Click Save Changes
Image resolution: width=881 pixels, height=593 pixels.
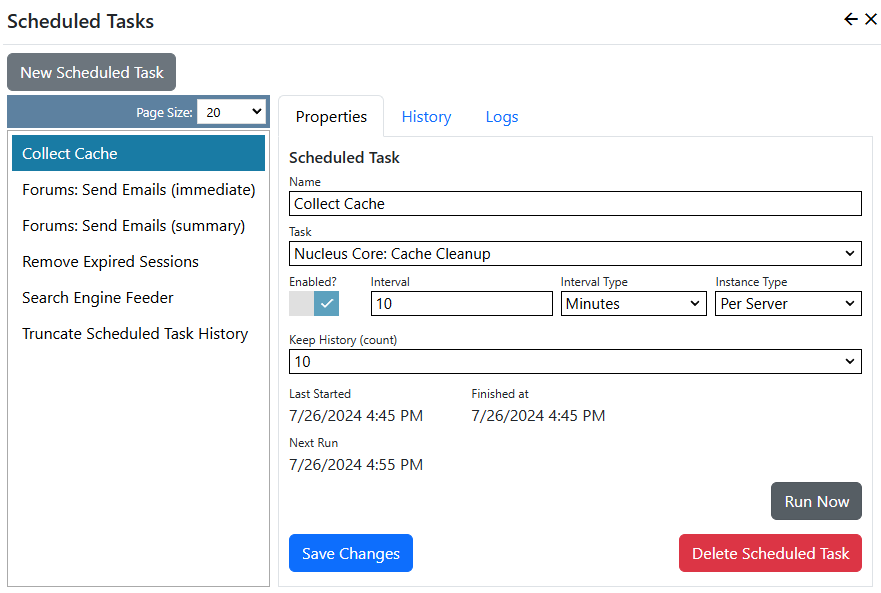pyautogui.click(x=350, y=553)
